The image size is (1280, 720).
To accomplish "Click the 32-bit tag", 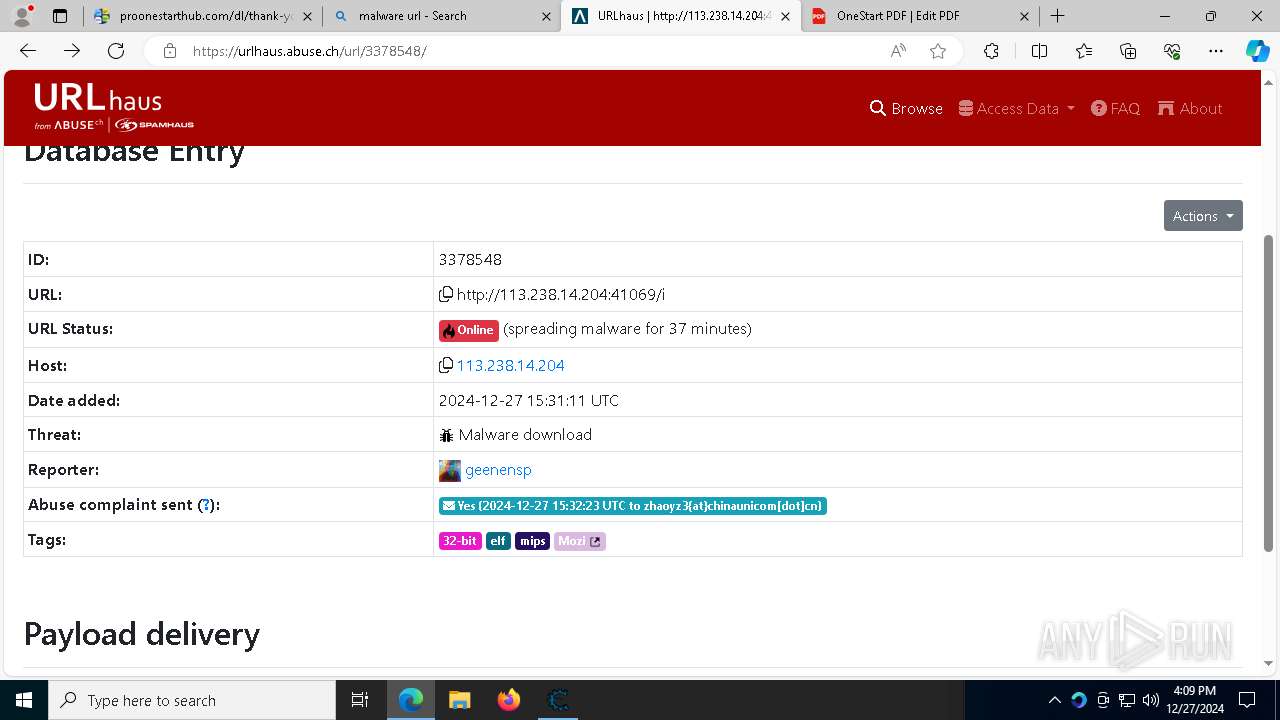I will coord(460,541).
